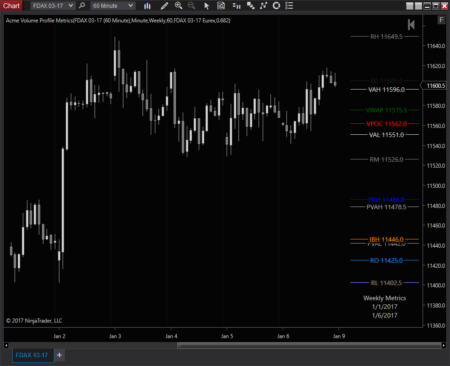Click the zoom in magnifier icon
450x366 pixels.
pyautogui.click(x=178, y=6)
